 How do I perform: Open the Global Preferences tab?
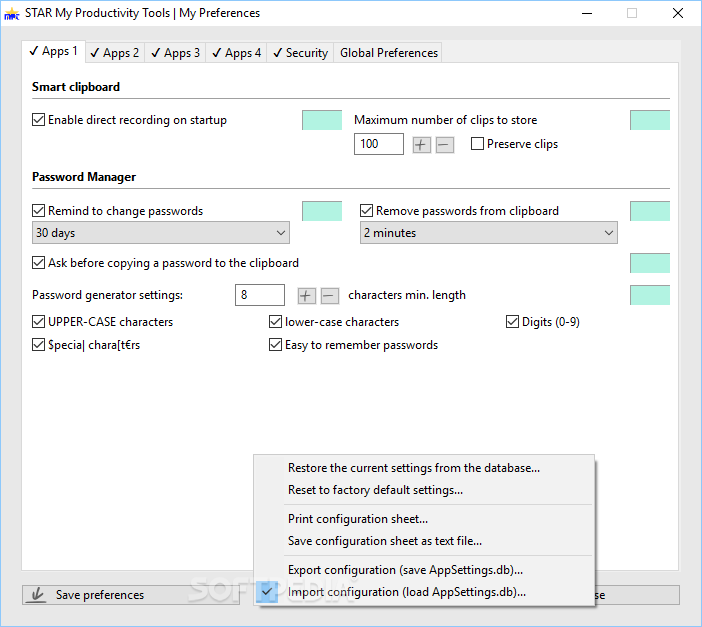pos(389,53)
